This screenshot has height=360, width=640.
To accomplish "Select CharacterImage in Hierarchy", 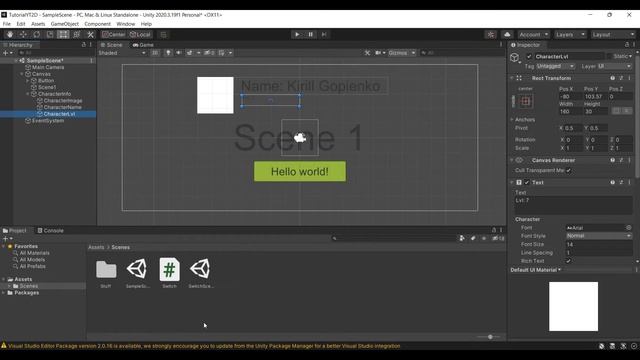I will point(63,100).
